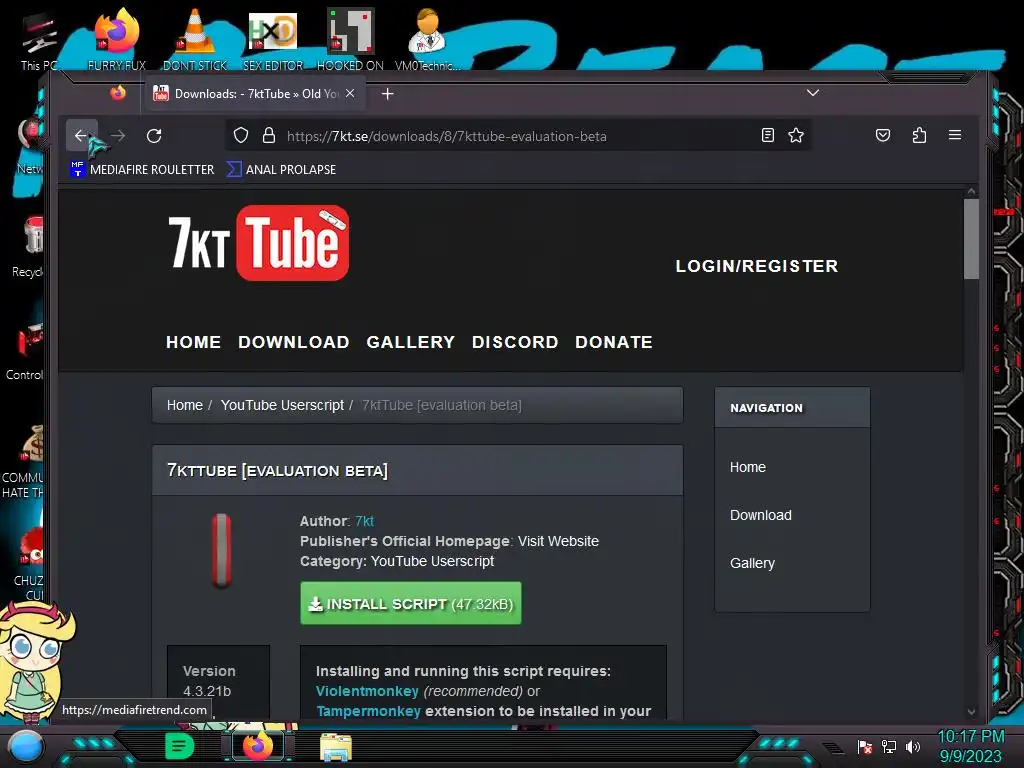Expand the list all tabs chevron
1024x768 pixels.
812,93
